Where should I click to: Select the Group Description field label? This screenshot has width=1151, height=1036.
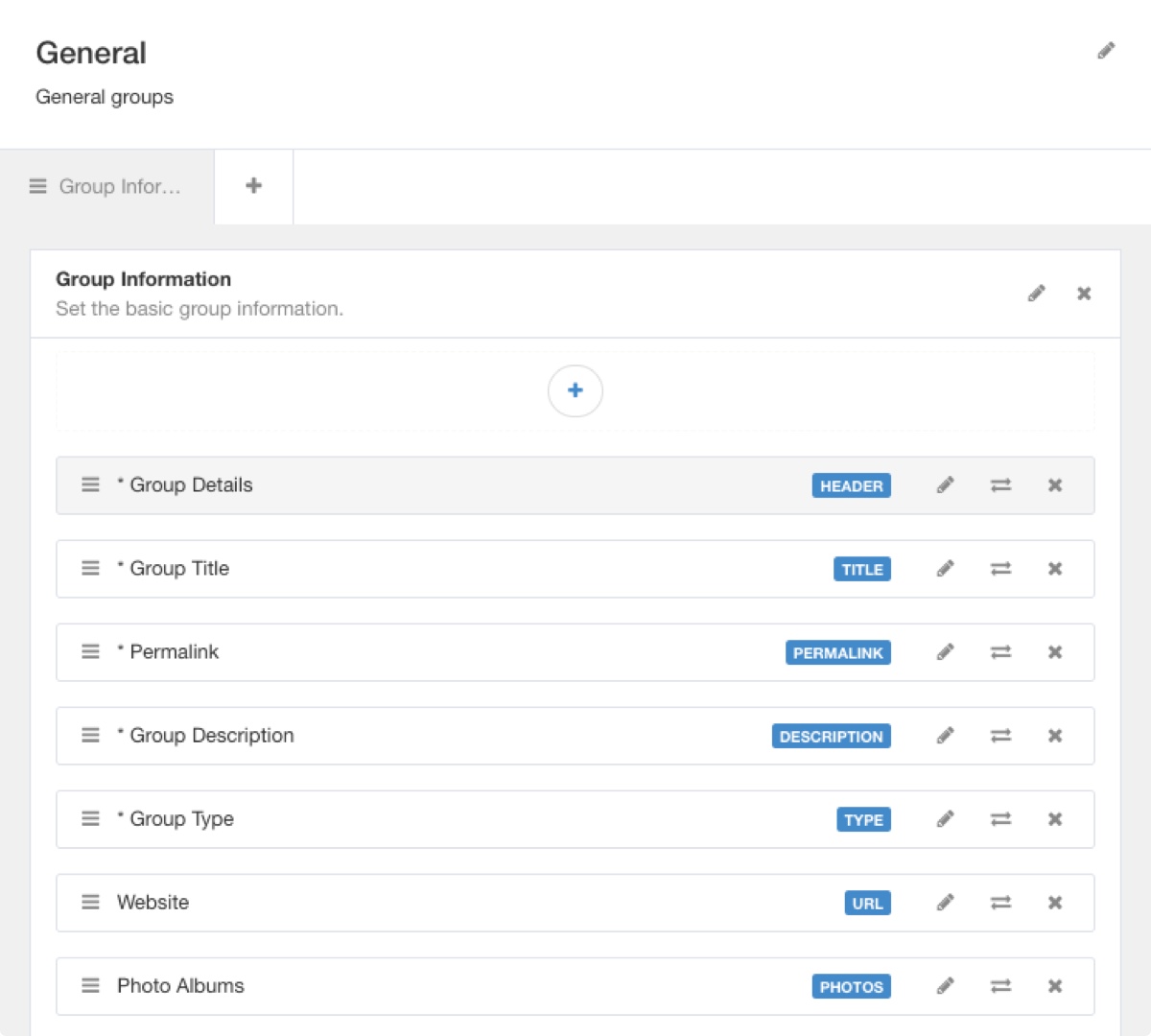(205, 736)
